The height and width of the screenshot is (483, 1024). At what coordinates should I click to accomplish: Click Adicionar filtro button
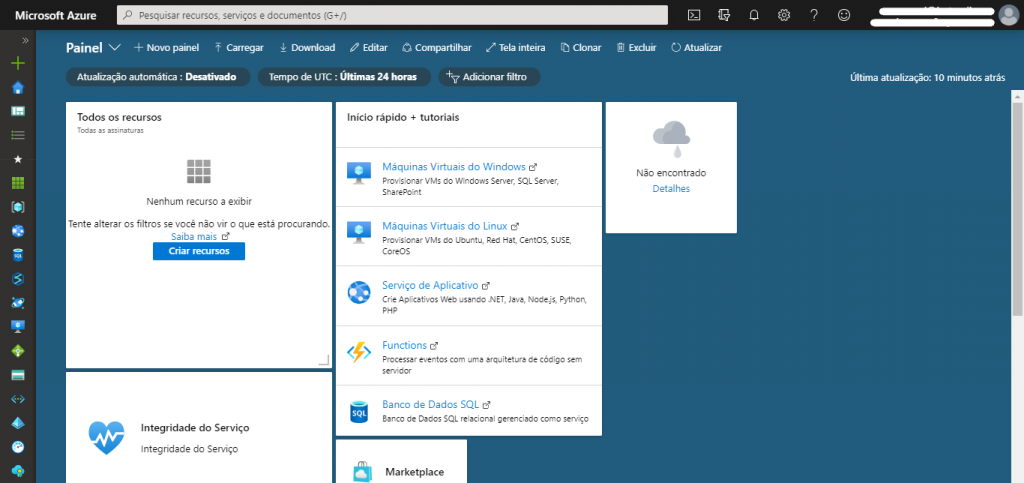coord(490,77)
